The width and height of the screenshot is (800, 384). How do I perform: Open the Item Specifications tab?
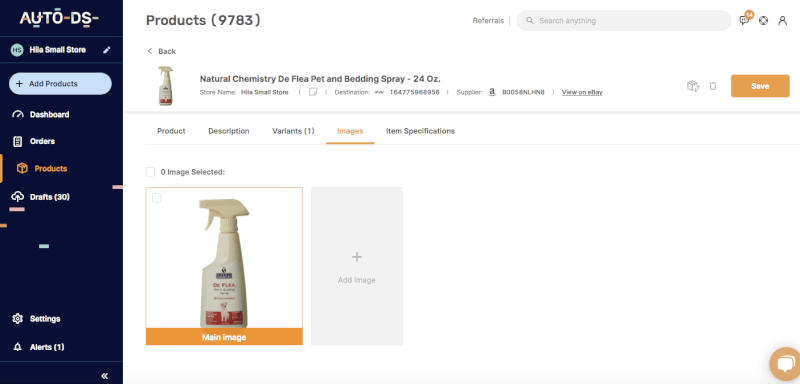pos(420,131)
